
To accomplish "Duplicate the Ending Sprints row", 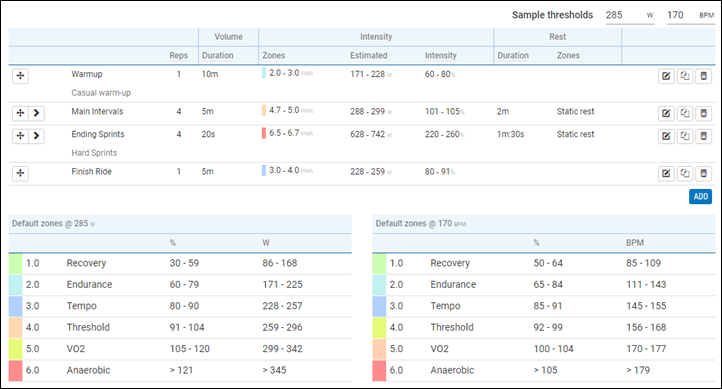I will point(685,136).
